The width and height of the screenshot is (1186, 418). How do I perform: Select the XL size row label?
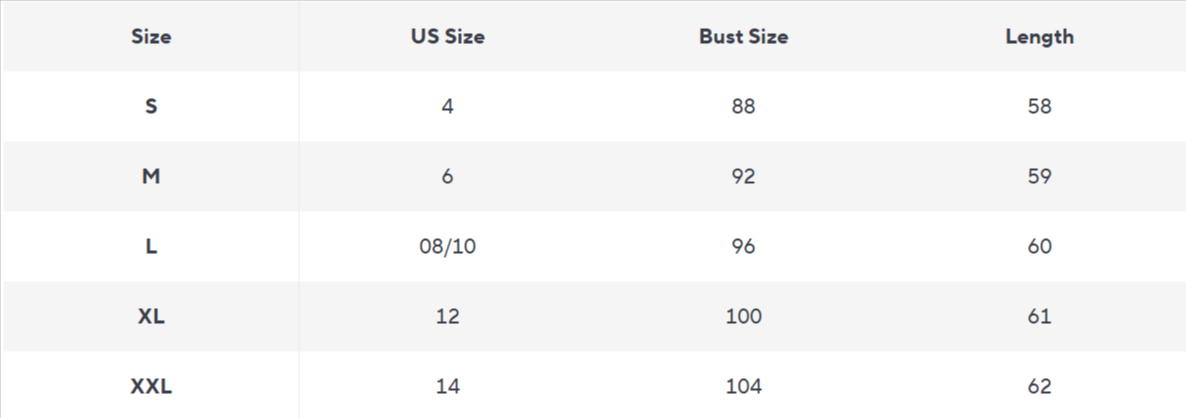coord(151,316)
